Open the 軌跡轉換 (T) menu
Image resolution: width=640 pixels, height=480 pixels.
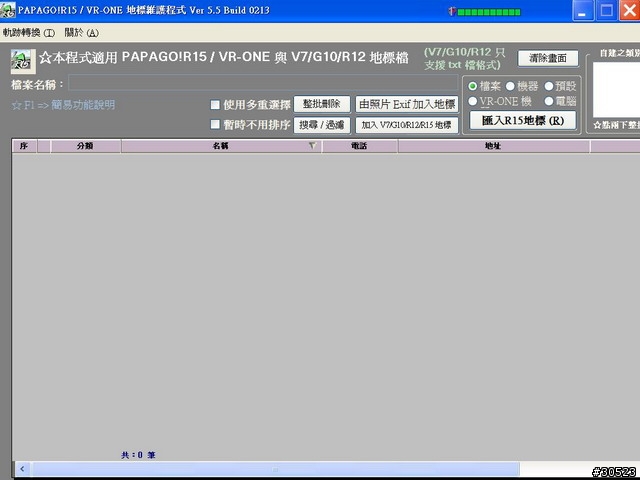[29, 33]
